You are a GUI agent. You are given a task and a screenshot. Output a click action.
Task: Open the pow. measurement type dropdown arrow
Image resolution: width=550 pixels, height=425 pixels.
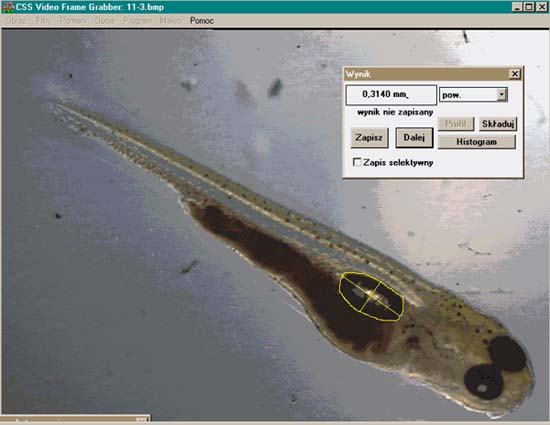tap(502, 94)
